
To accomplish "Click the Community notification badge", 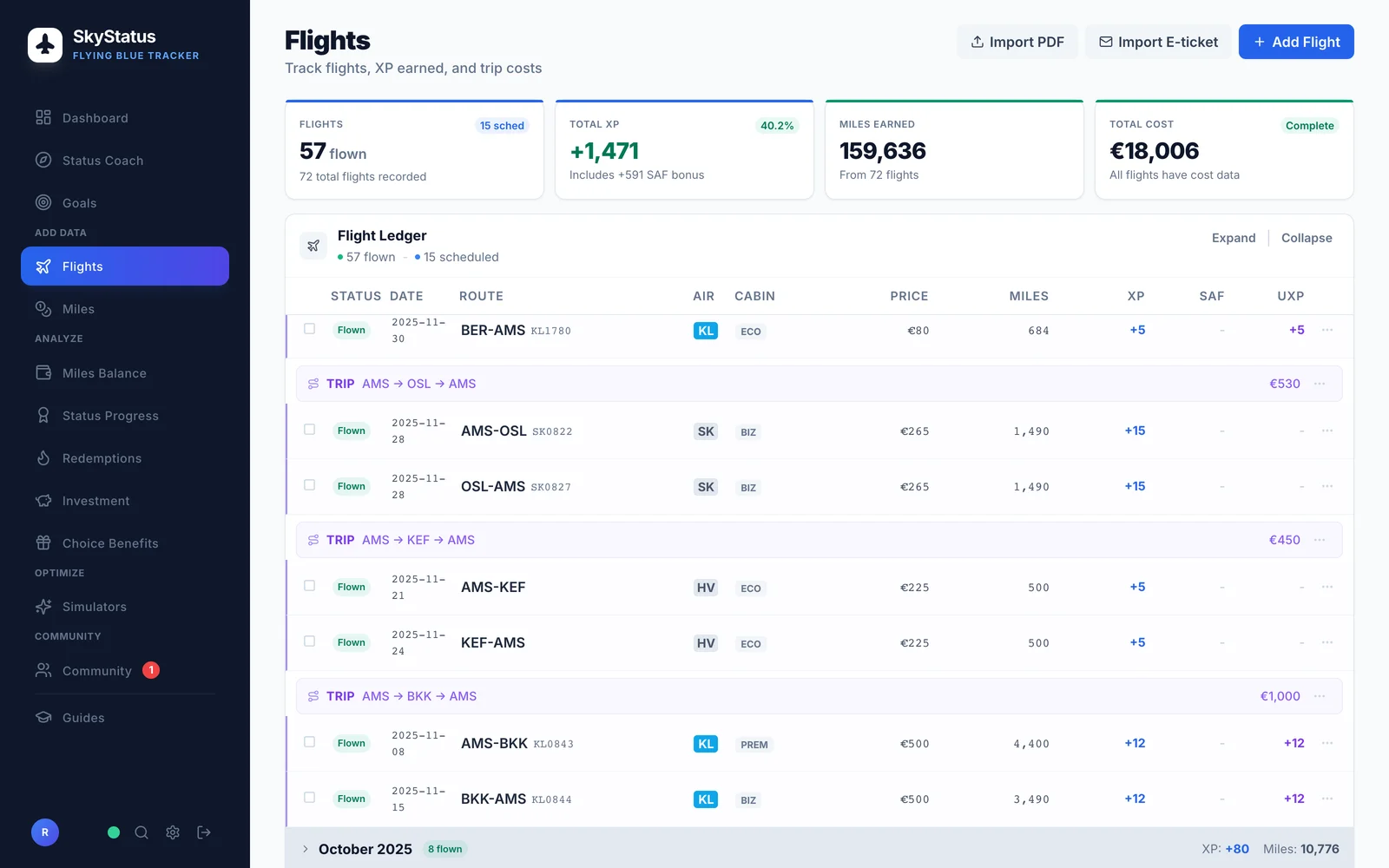I will click(x=151, y=670).
